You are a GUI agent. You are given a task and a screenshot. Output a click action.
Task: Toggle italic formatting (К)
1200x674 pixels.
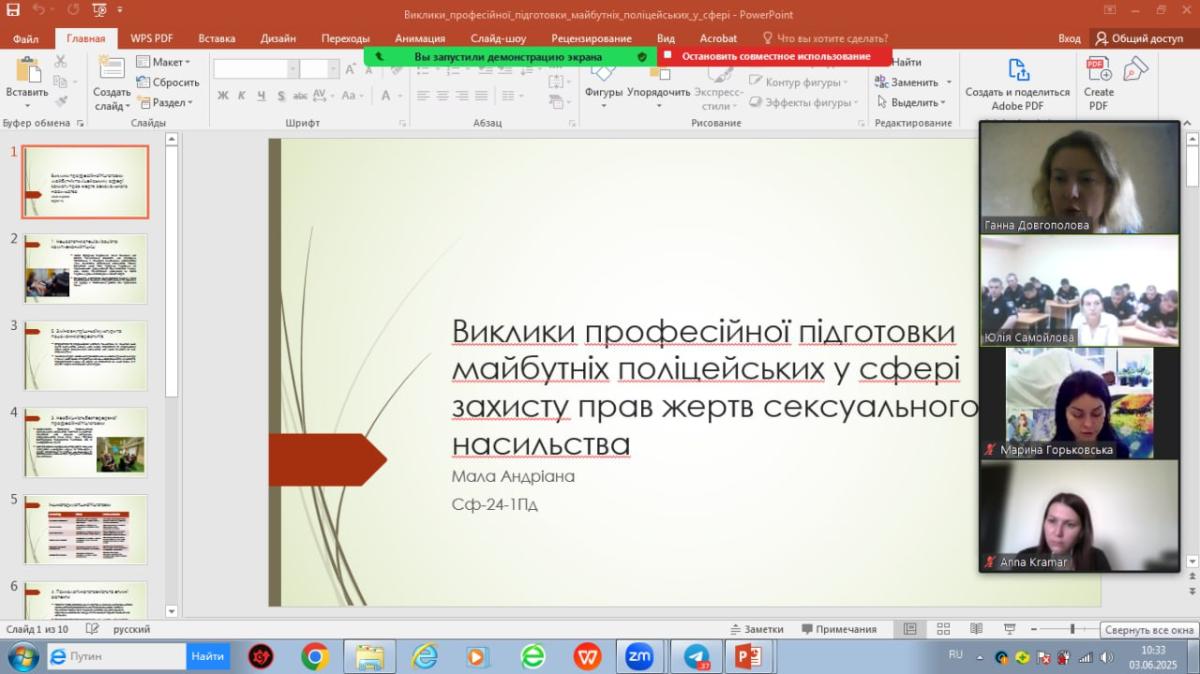tap(242, 96)
